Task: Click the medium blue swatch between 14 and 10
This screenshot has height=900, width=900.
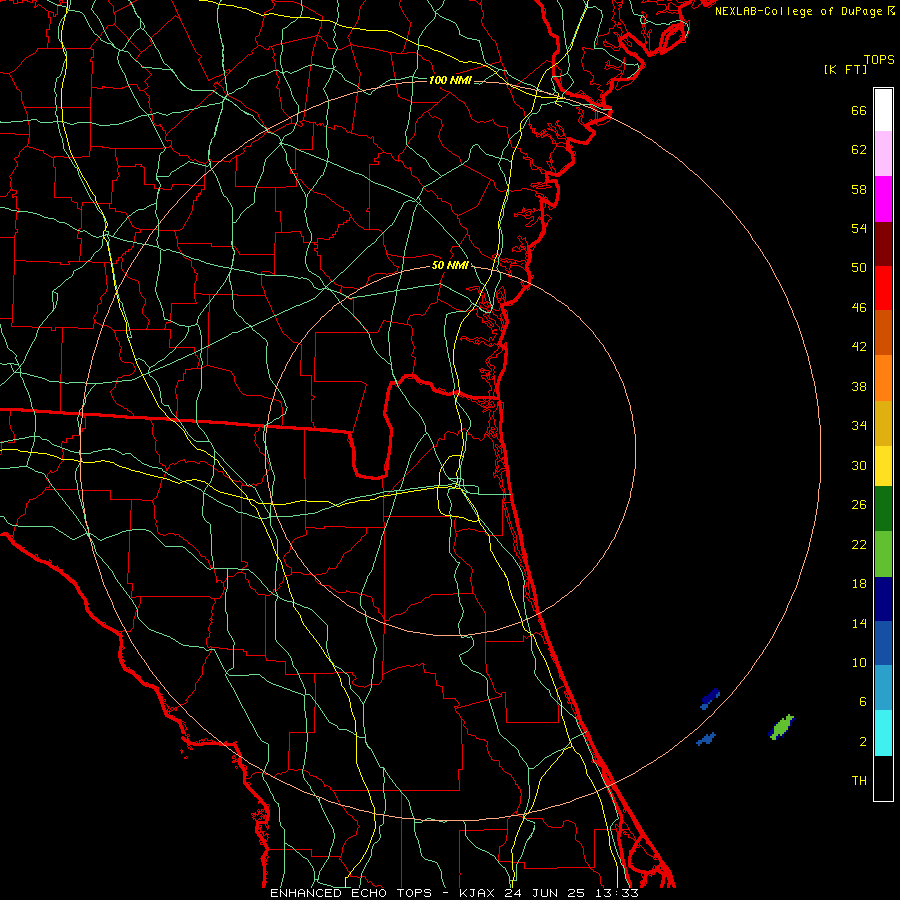Action: [x=883, y=643]
